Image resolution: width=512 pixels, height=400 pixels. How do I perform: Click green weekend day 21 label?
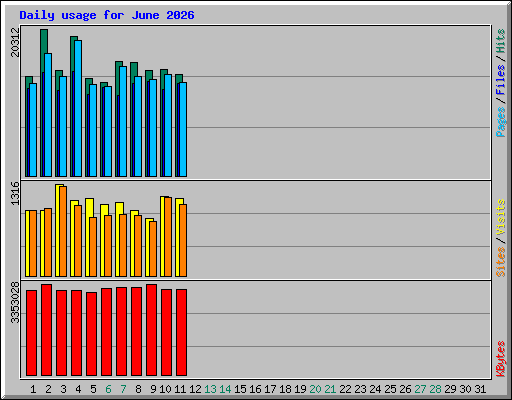coord(330,389)
